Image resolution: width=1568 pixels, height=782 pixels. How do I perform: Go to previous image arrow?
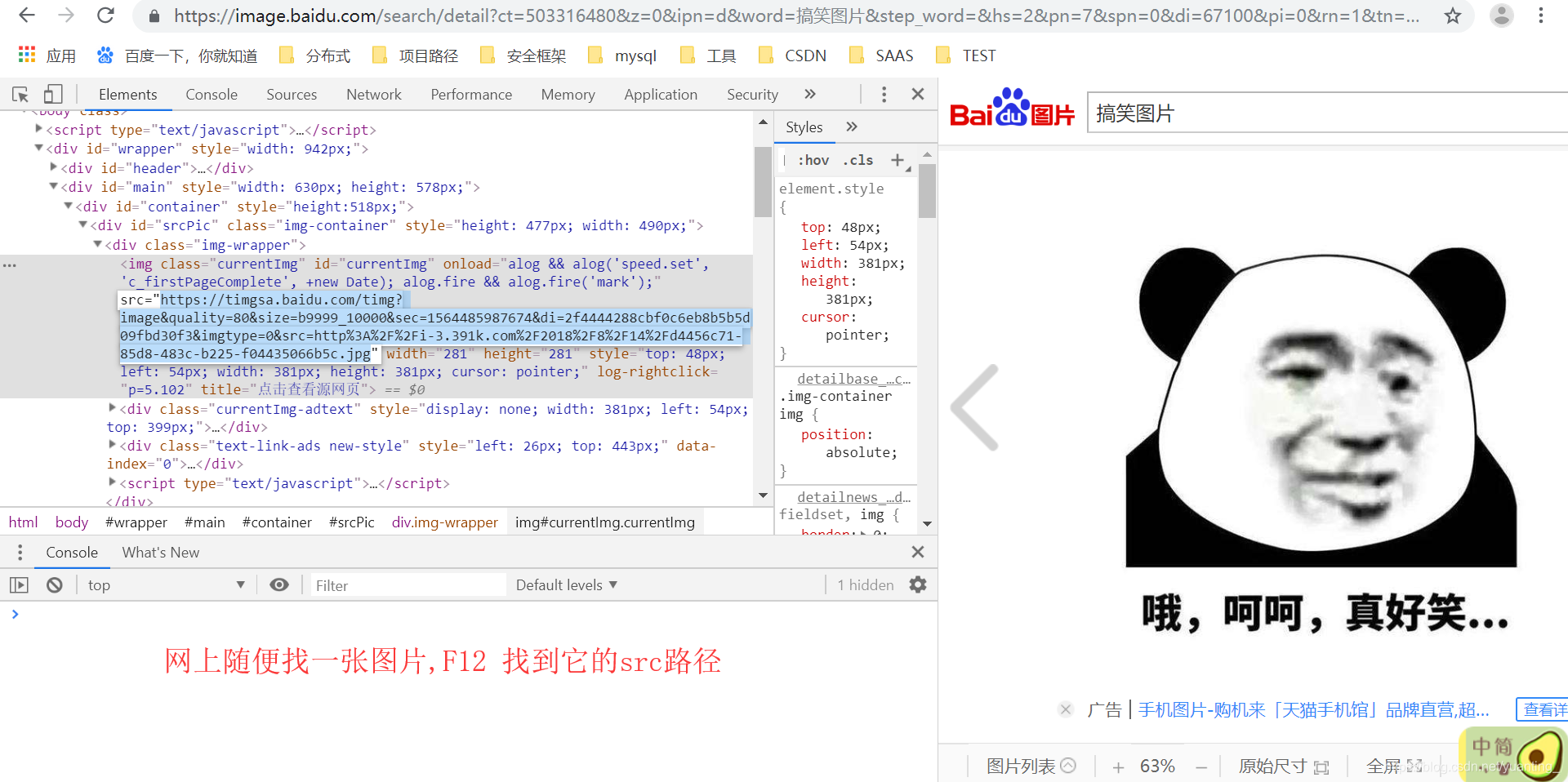point(974,407)
